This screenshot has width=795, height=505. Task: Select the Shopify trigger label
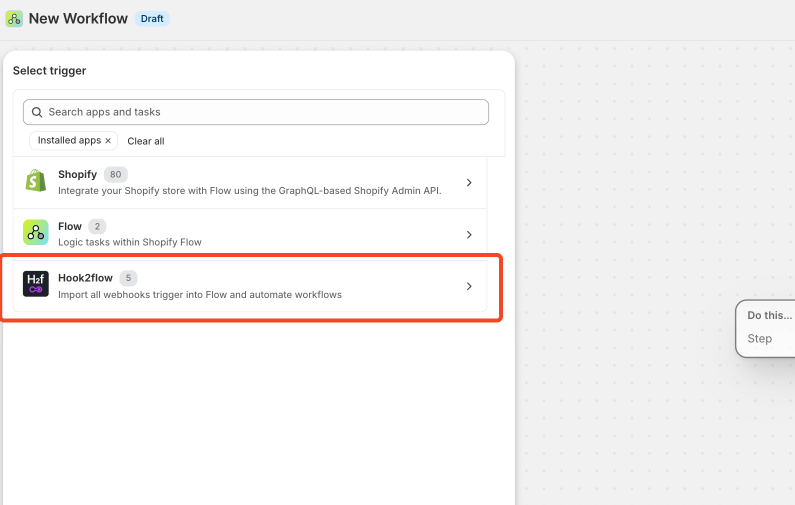point(77,174)
